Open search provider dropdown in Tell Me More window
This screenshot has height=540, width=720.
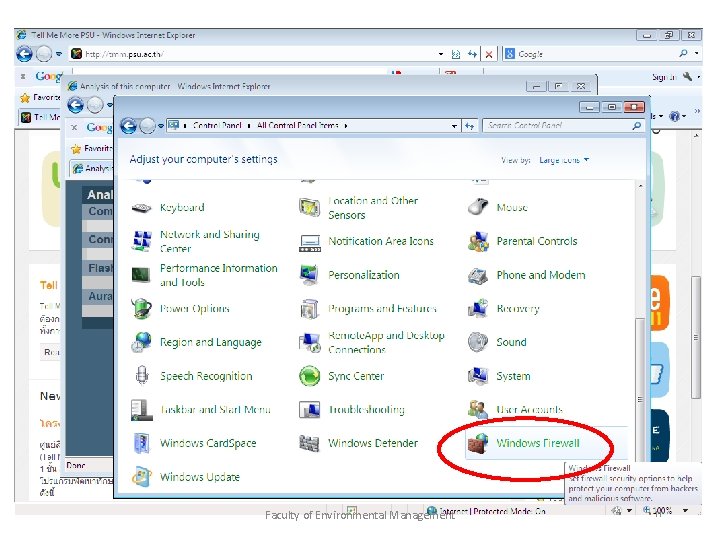tap(697, 54)
